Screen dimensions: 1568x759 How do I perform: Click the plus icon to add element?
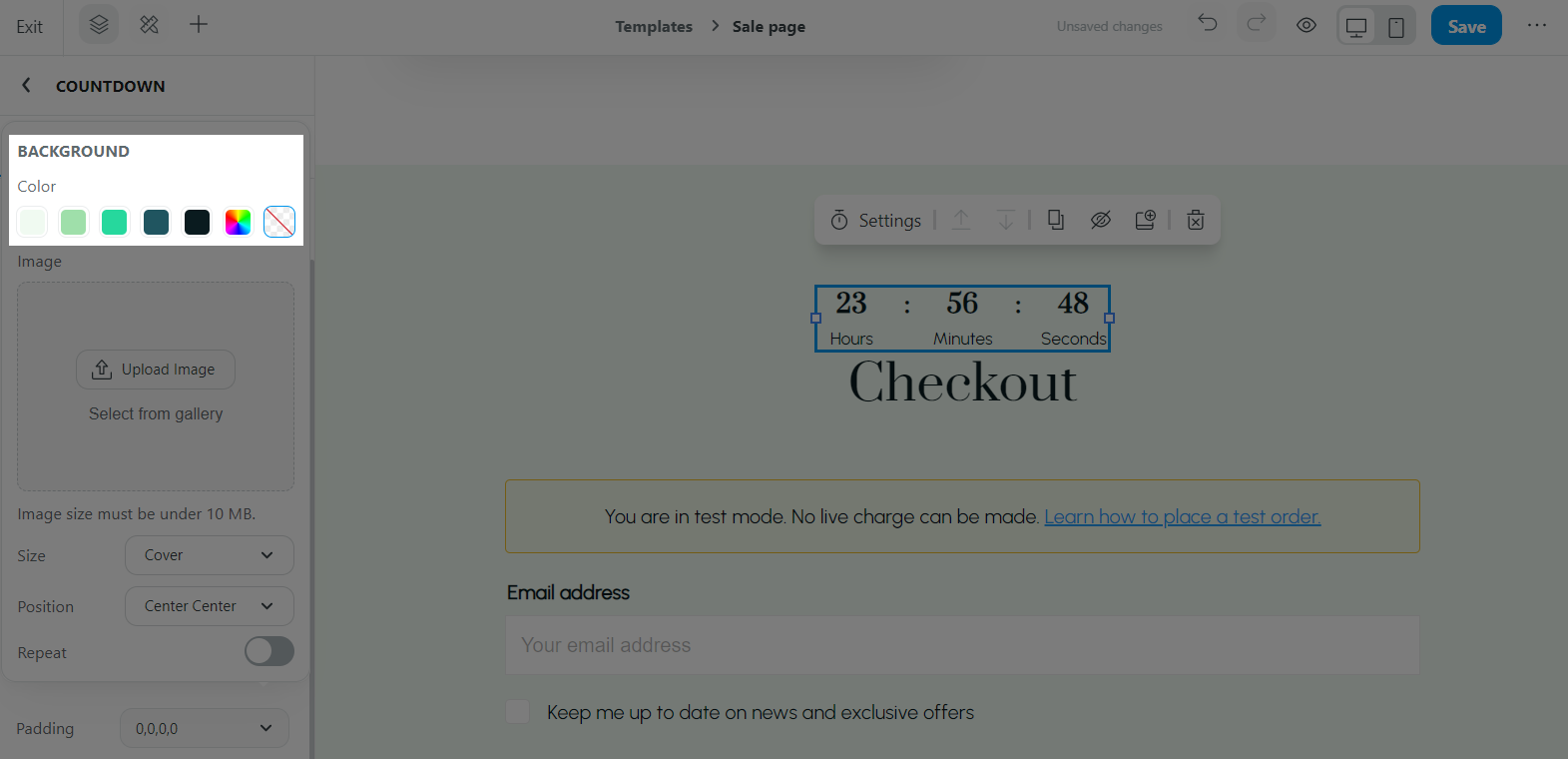[199, 25]
